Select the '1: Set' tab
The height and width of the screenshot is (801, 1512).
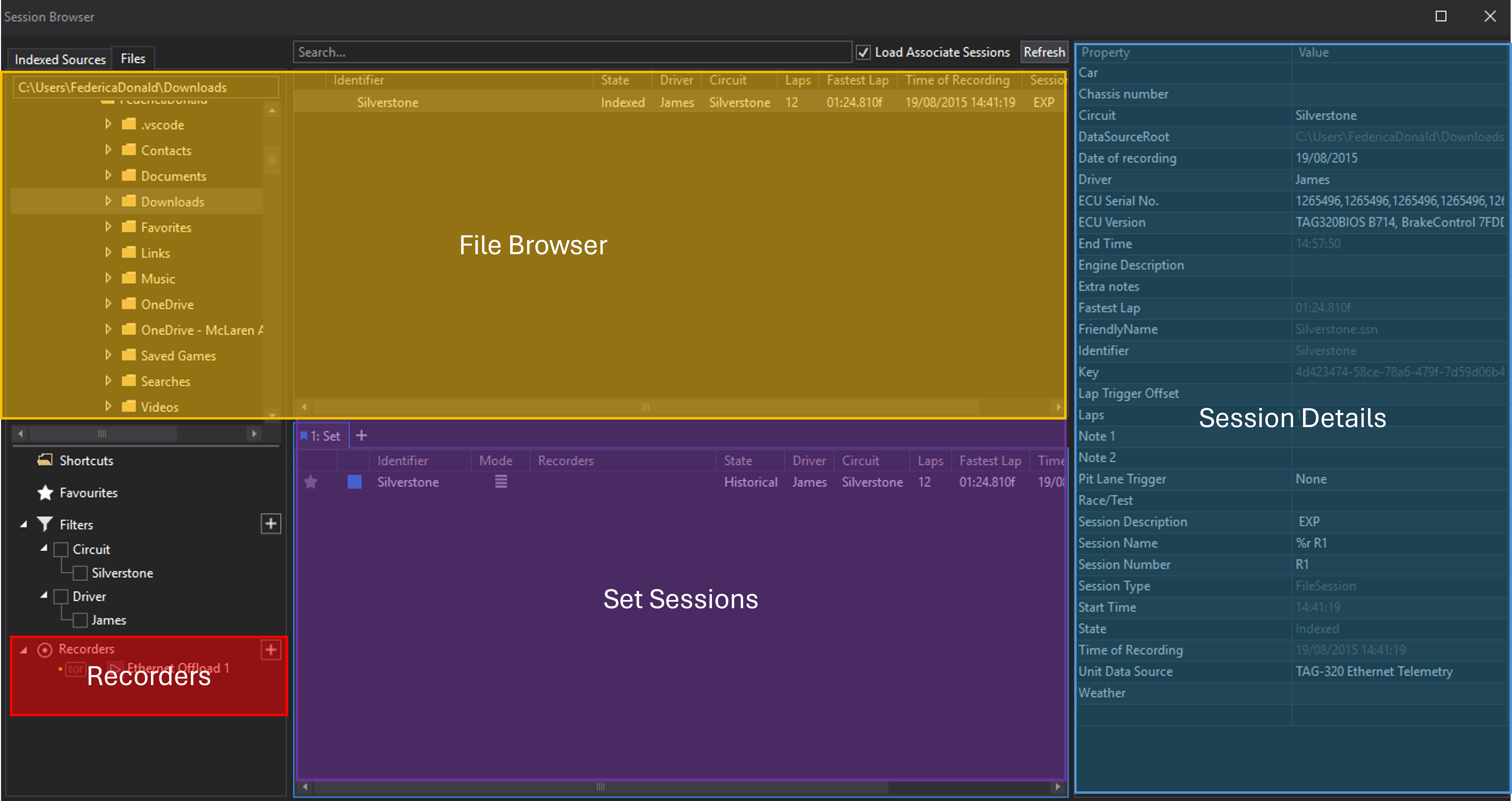click(x=322, y=435)
